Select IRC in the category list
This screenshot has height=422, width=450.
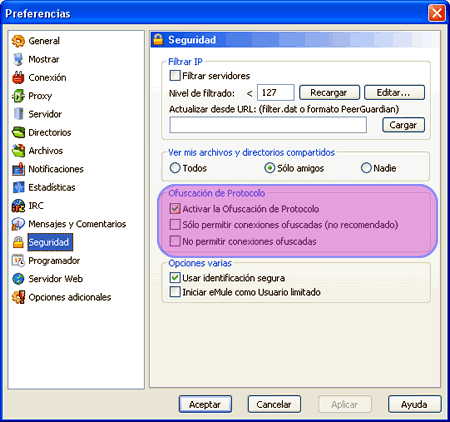tap(36, 206)
